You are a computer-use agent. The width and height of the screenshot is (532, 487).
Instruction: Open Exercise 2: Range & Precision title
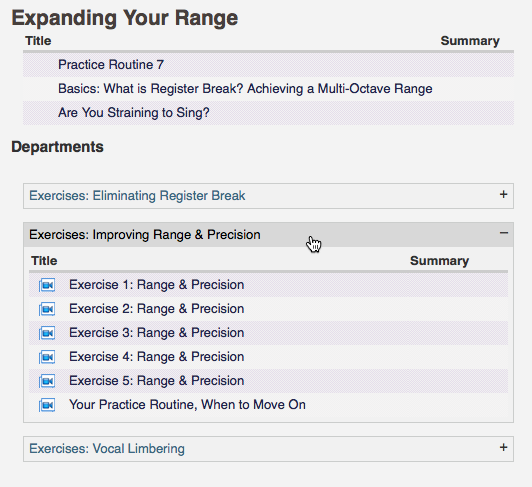tap(156, 309)
